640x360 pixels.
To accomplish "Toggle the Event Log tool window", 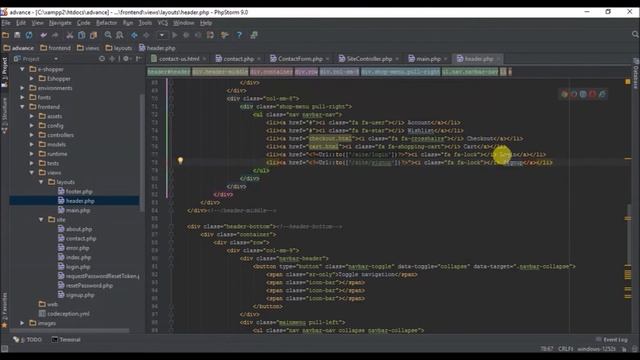I will [x=611, y=340].
